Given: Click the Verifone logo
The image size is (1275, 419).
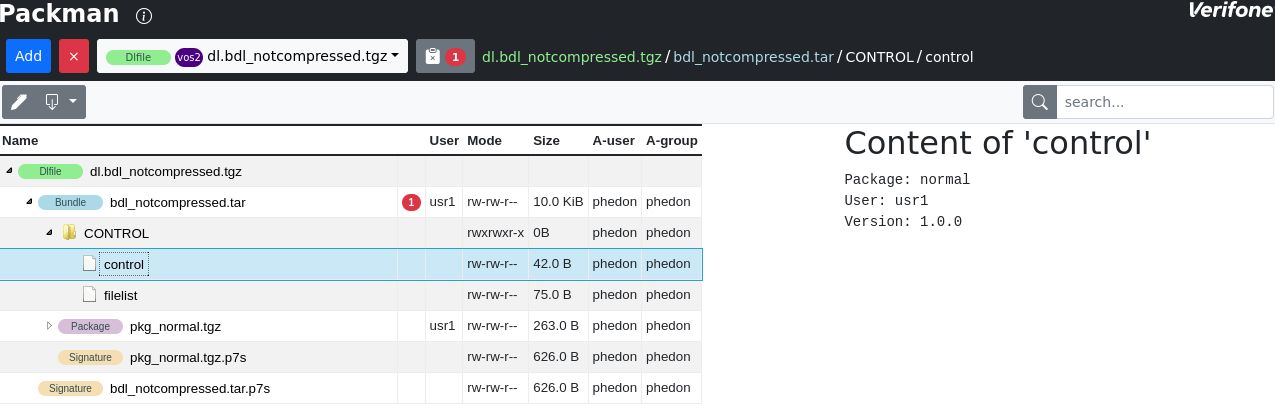Looking at the screenshot, I should click(1229, 11).
